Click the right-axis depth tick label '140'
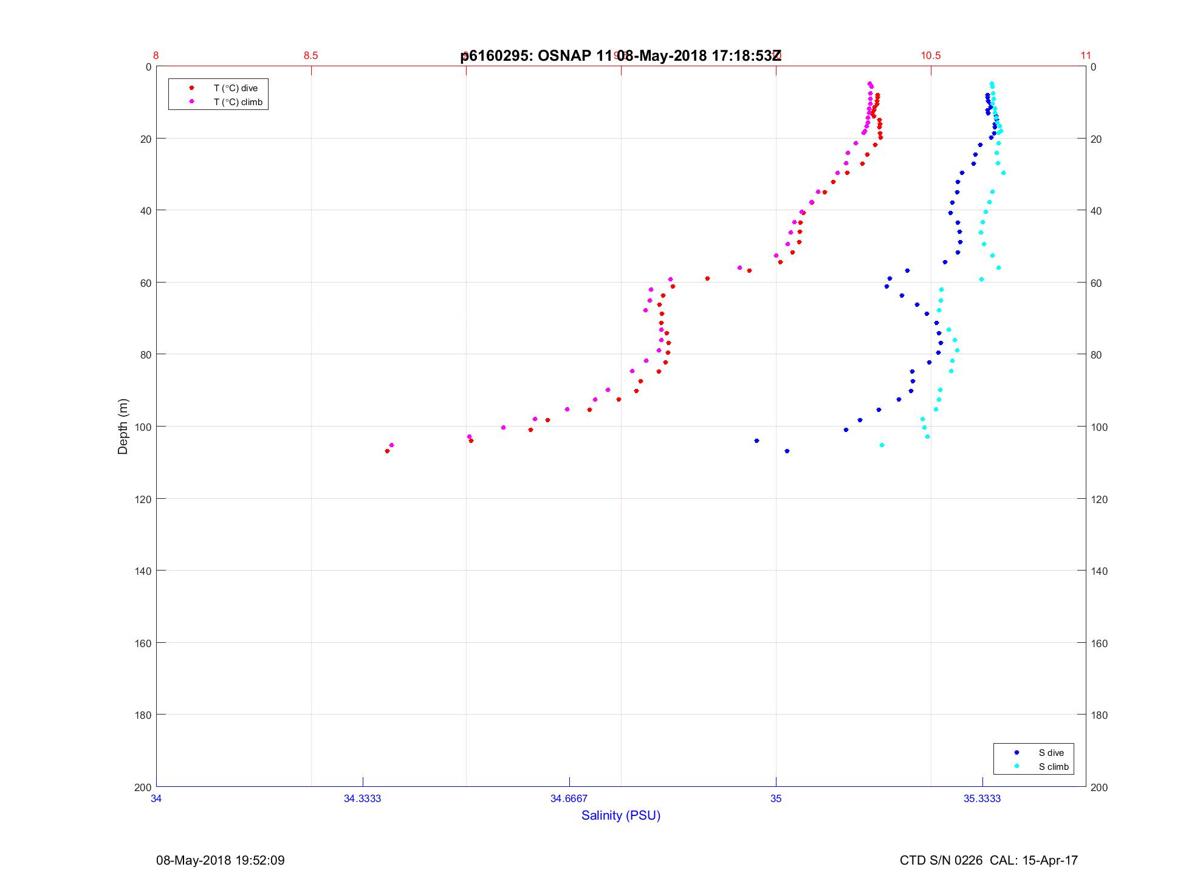Image resolution: width=1200 pixels, height=885 pixels. (x=1100, y=571)
